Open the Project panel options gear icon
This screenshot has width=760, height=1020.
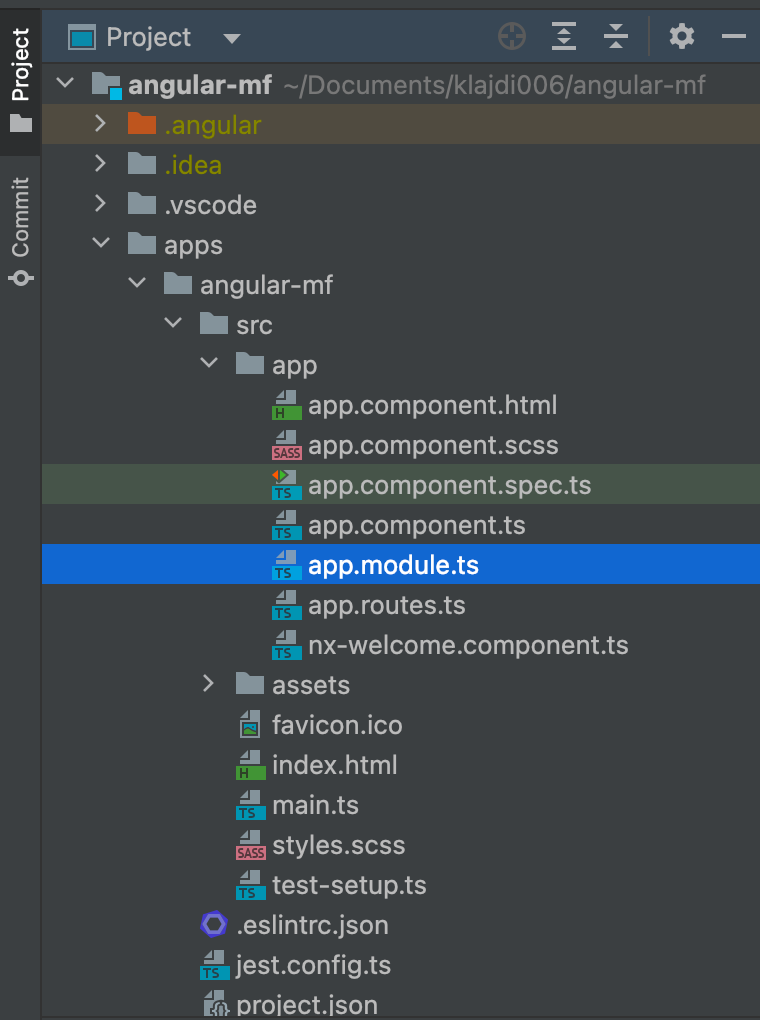(x=682, y=36)
